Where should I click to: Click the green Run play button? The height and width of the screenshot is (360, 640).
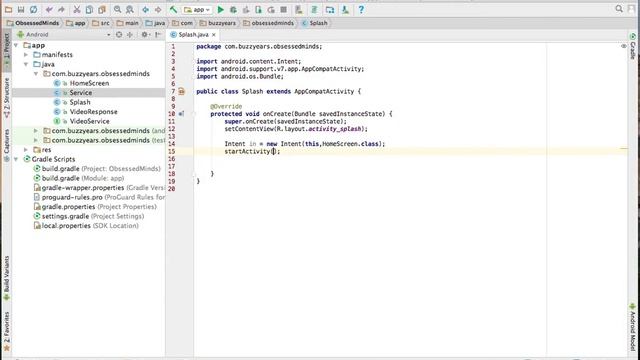(x=220, y=9)
